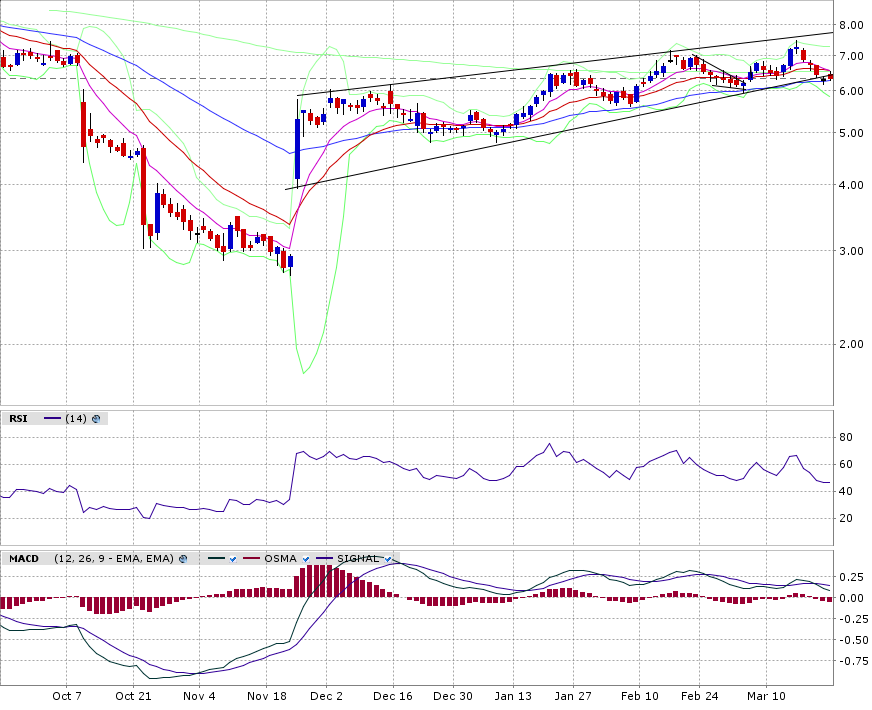Click the RSI 20 level label
872x710 pixels.
pyautogui.click(x=846, y=518)
